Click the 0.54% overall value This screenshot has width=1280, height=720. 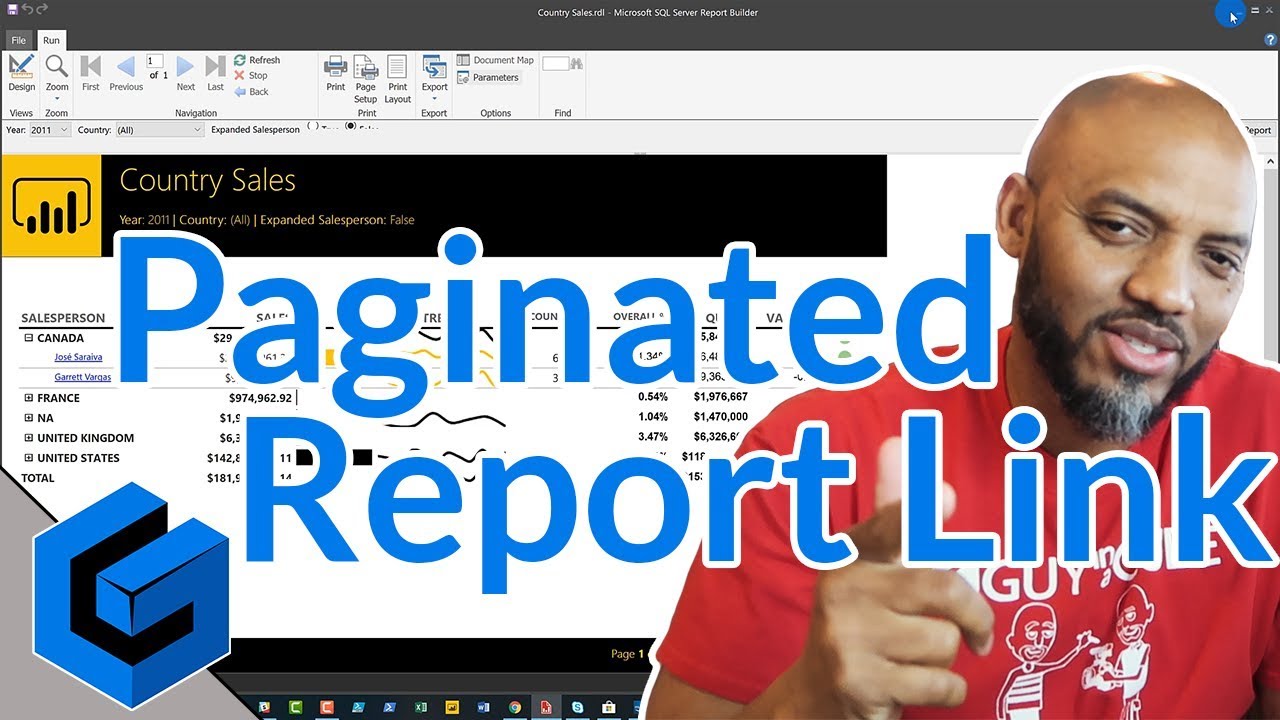[x=652, y=398]
